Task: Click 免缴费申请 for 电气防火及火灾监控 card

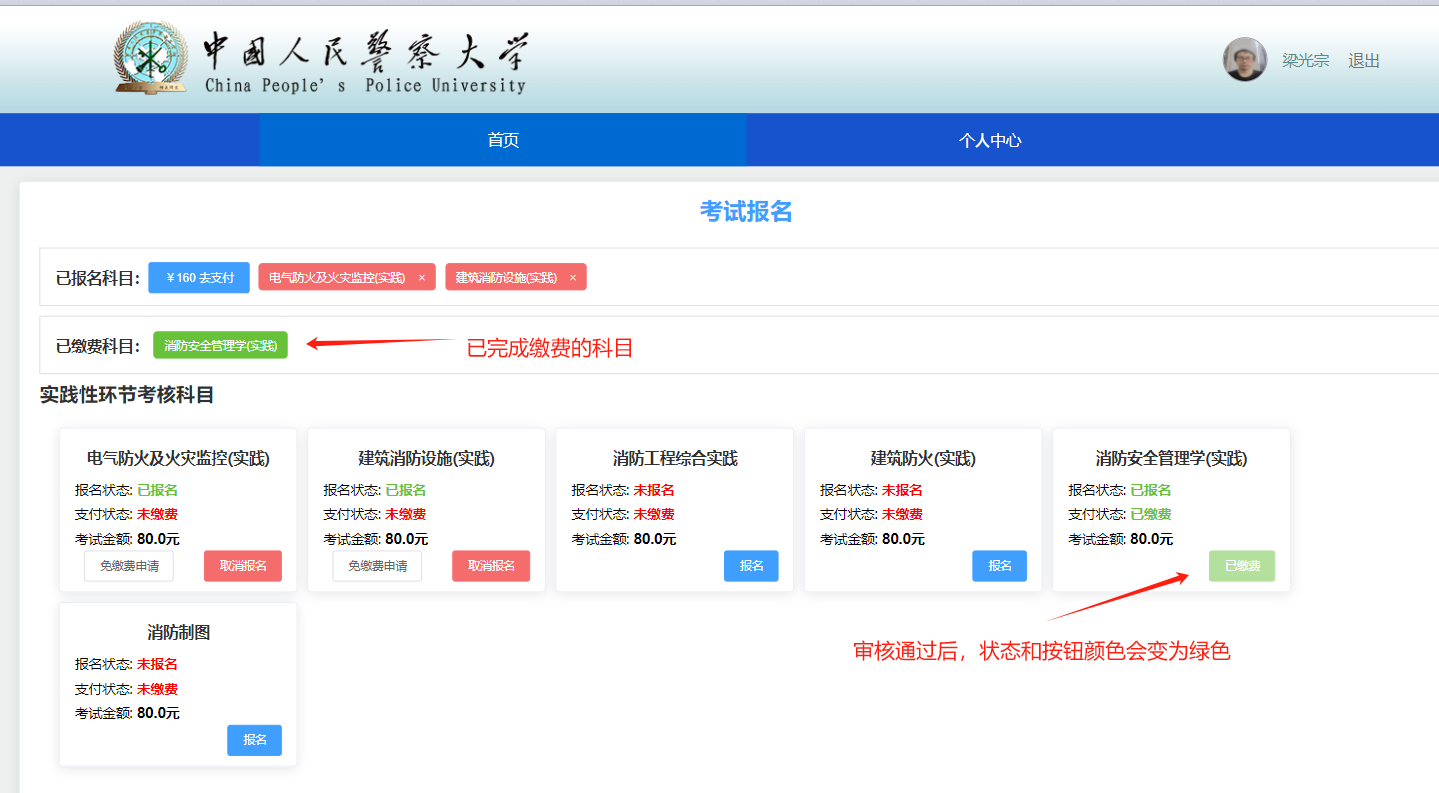Action: (x=129, y=566)
